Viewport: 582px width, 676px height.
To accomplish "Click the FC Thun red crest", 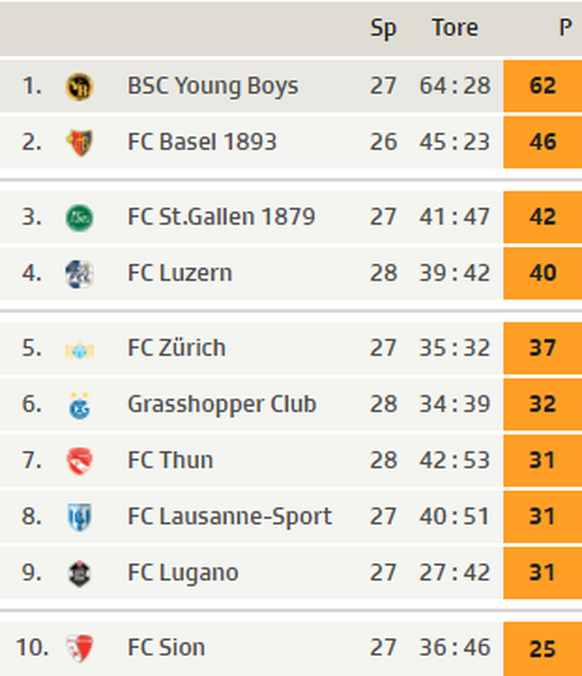I will 79,461.
